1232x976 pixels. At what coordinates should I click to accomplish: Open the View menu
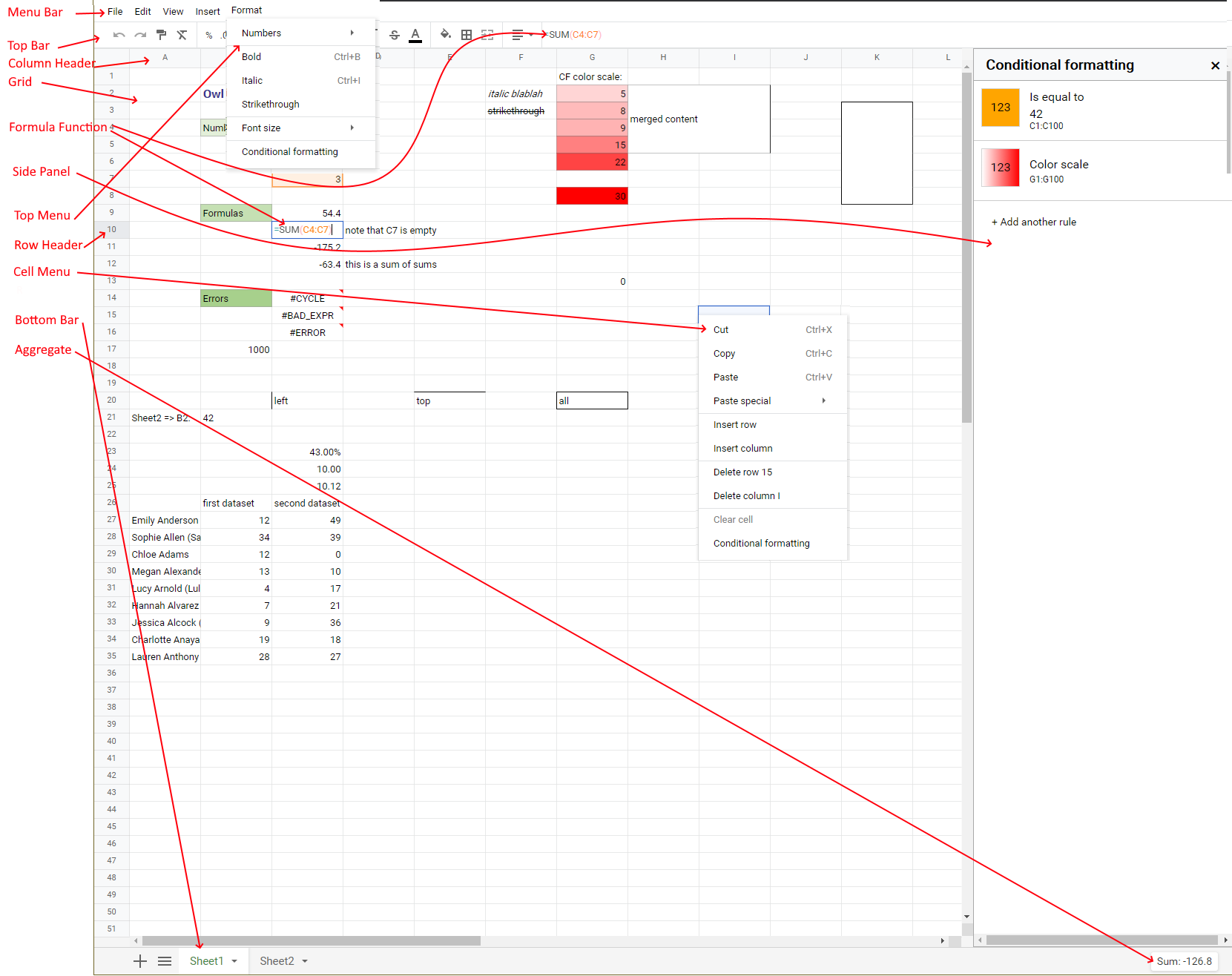(x=174, y=11)
